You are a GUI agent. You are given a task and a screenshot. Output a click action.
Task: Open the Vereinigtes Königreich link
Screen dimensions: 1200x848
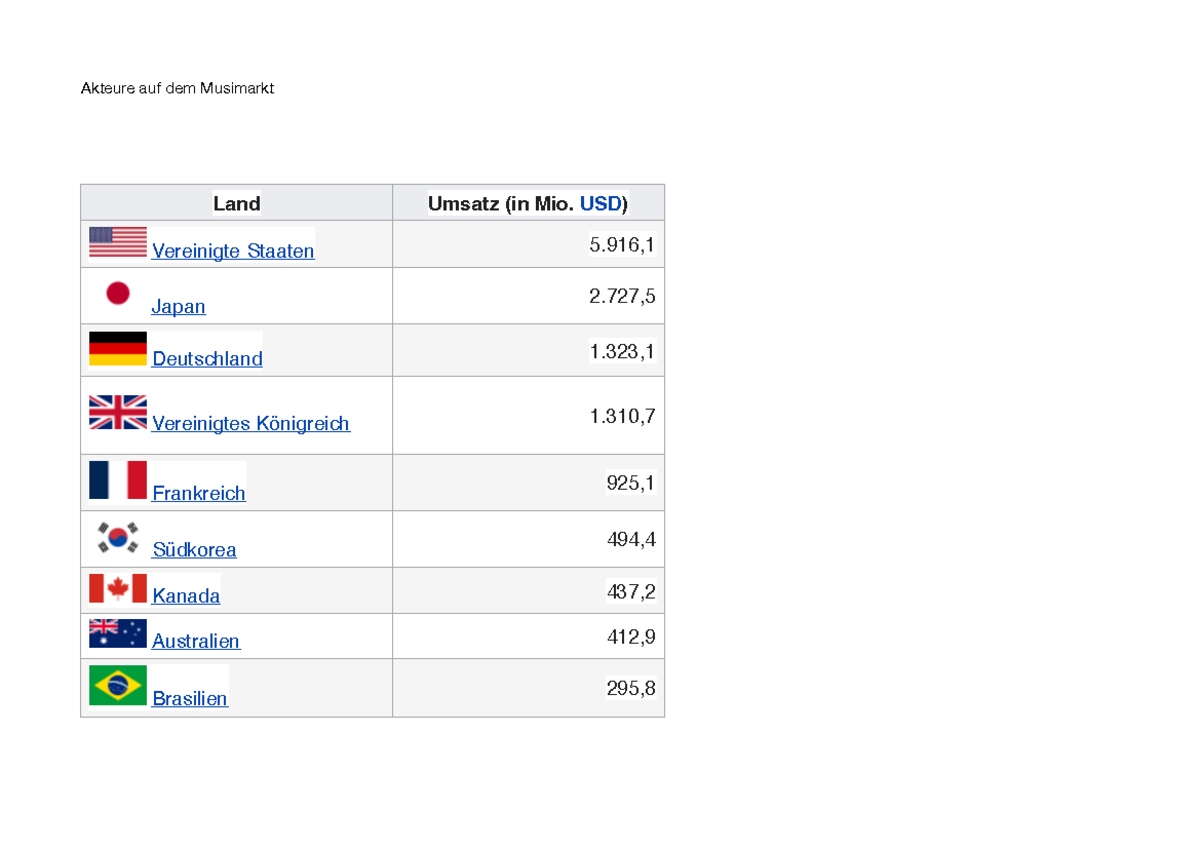(x=250, y=424)
